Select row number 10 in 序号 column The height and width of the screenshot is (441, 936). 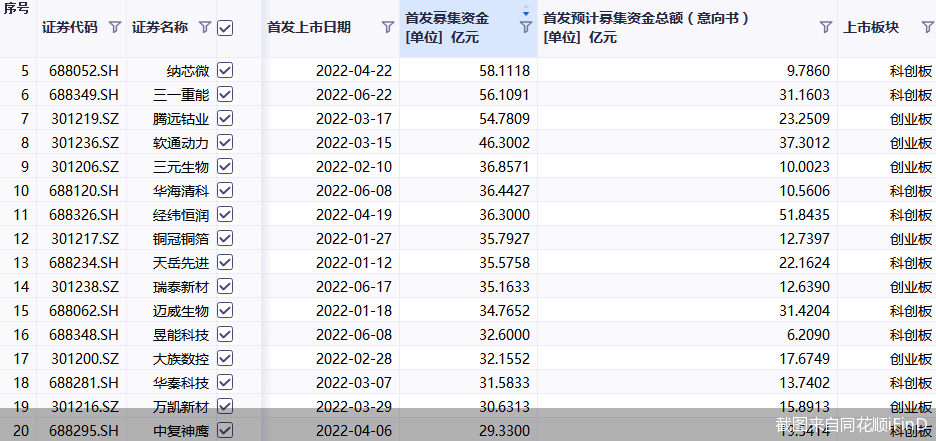tap(23, 190)
